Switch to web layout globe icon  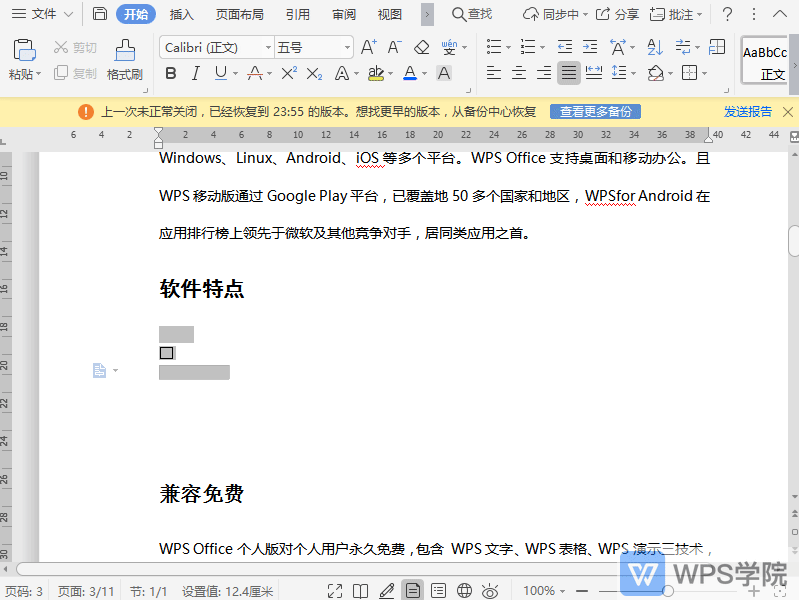point(464,591)
